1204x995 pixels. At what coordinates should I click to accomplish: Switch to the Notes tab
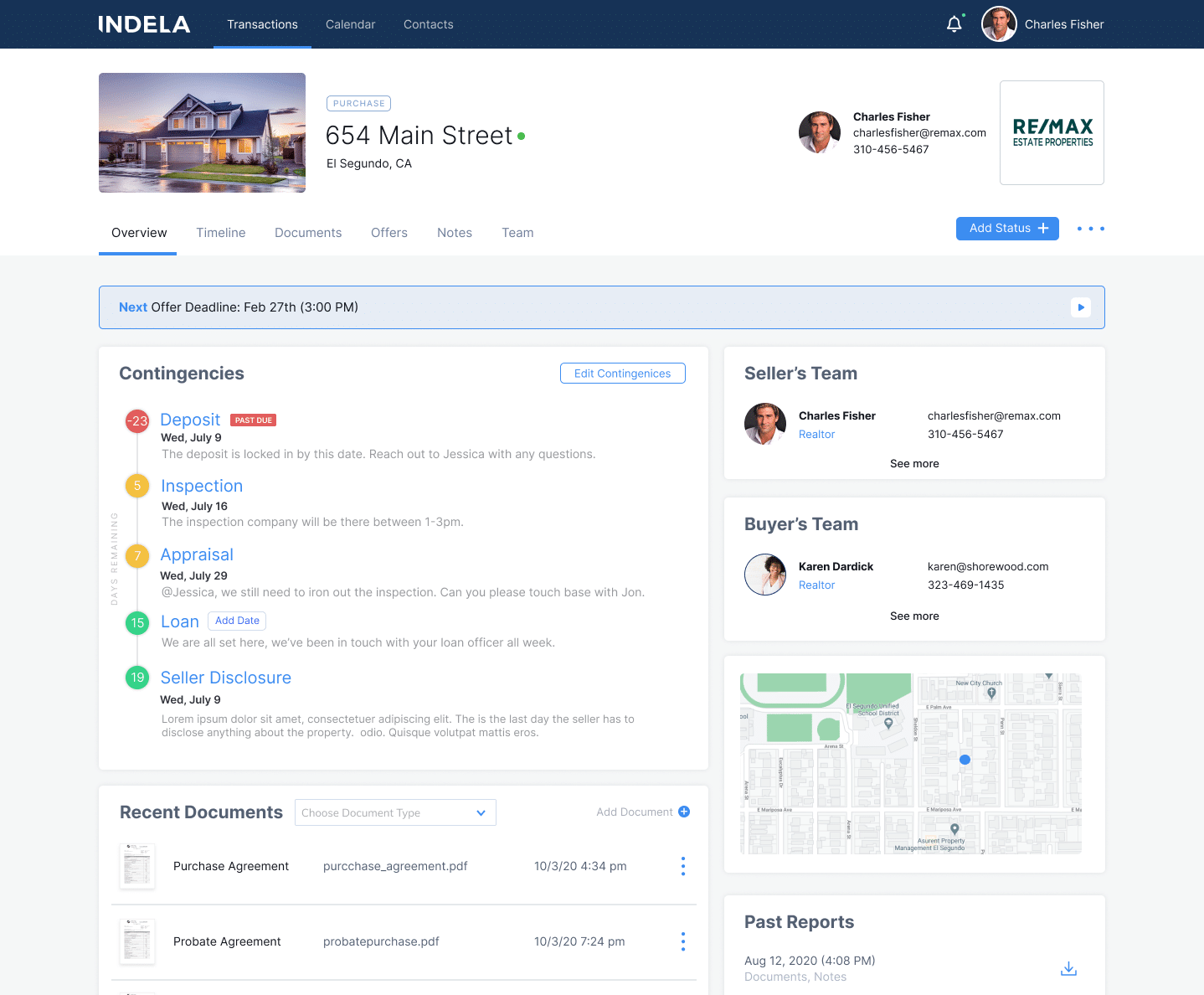455,233
